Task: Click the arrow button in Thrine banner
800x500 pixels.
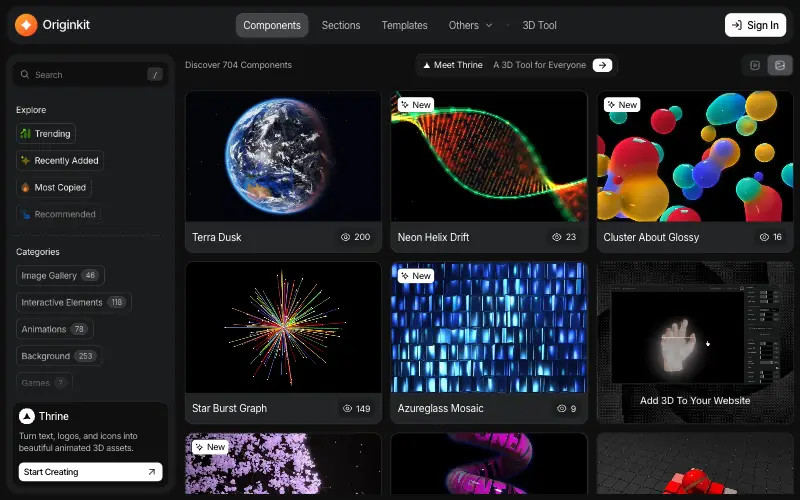Action: [x=602, y=65]
